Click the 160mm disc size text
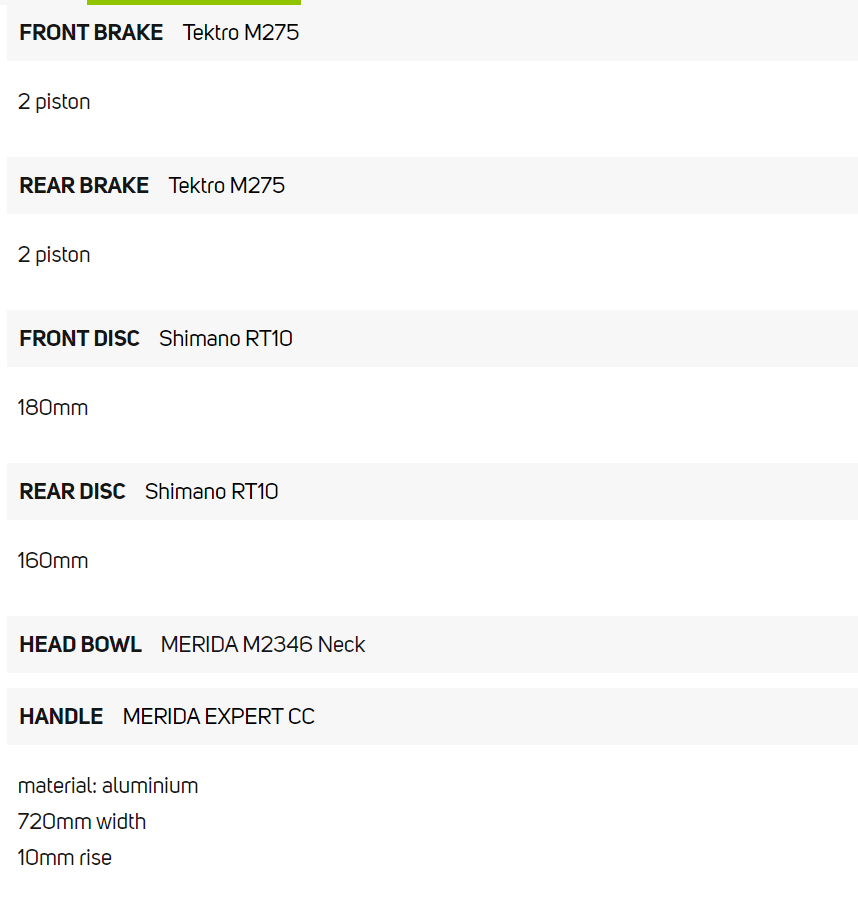858x910 pixels. pos(53,561)
